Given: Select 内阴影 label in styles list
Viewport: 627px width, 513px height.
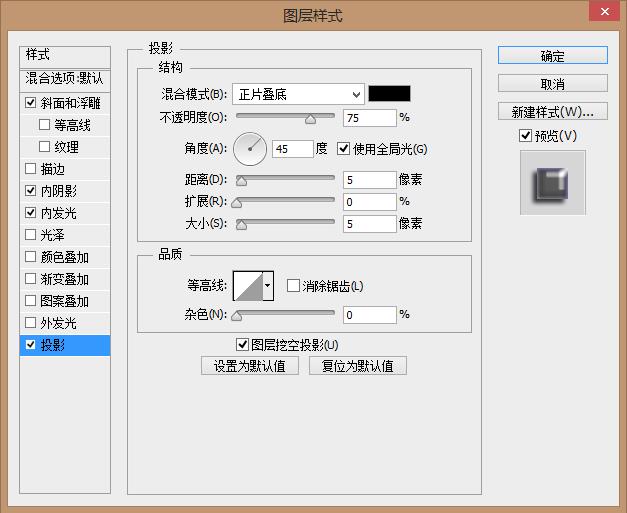Looking at the screenshot, I should [x=58, y=191].
